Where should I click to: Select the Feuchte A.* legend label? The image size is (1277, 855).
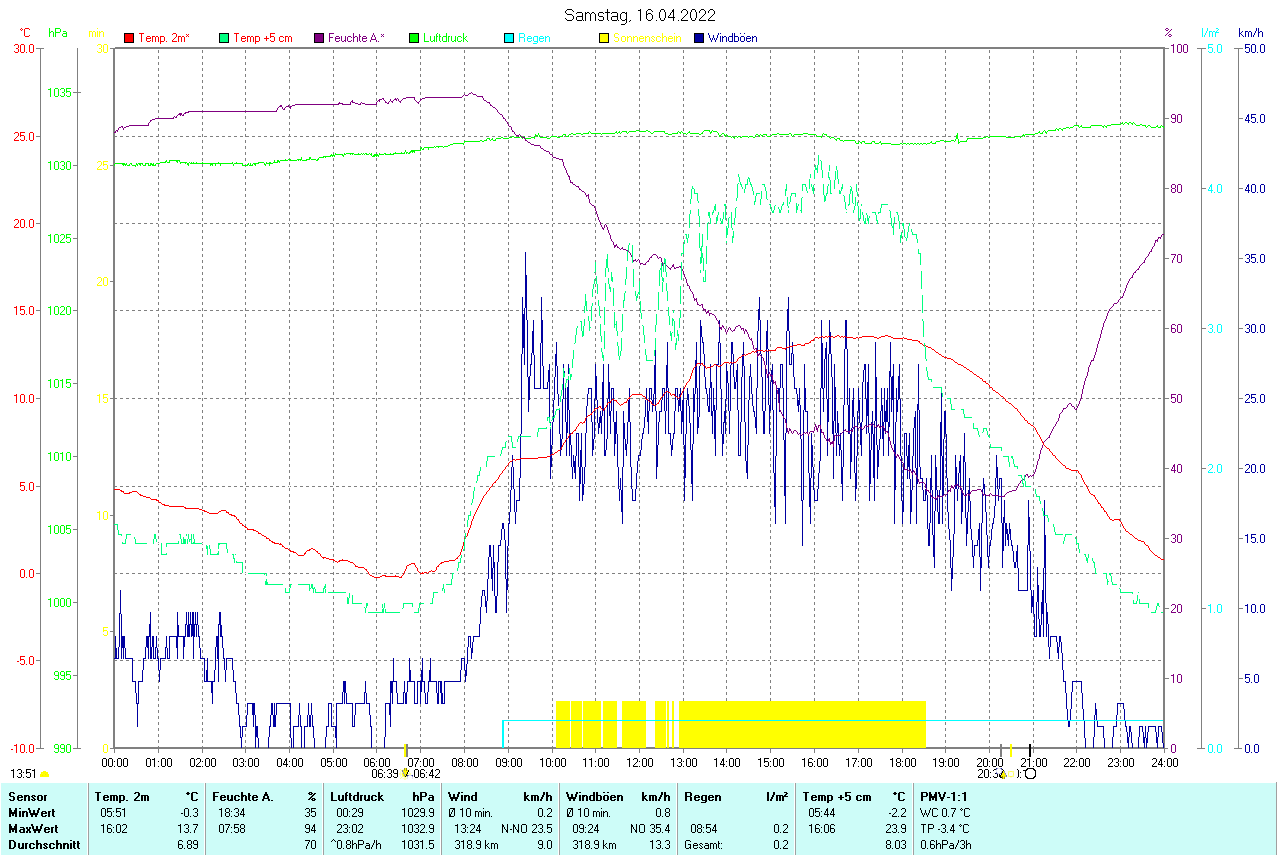[356, 38]
